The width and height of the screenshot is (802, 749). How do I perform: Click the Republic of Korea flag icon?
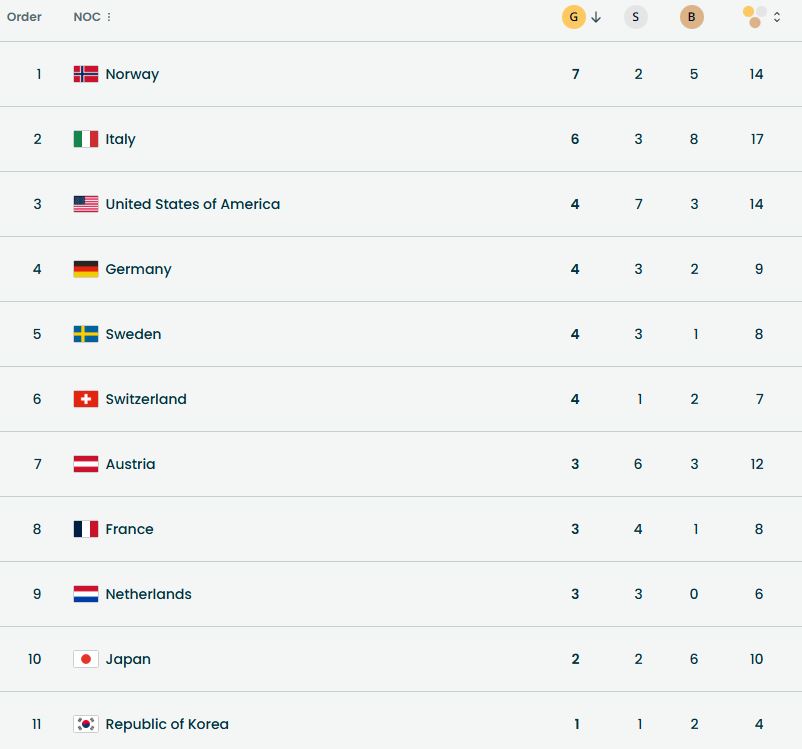[x=86, y=724]
